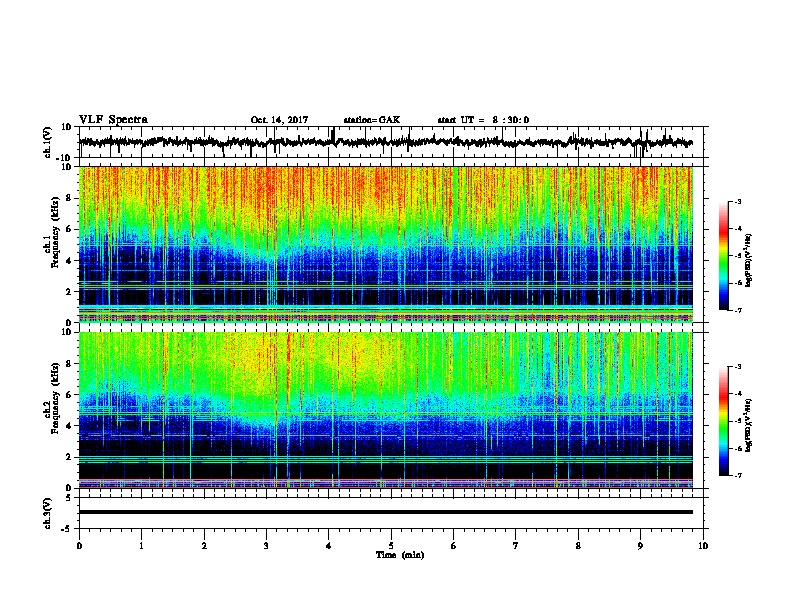Screen dimensions: 792x612
Task: Click the "ch.1(V)" waveform axis label
Action: pos(48,142)
